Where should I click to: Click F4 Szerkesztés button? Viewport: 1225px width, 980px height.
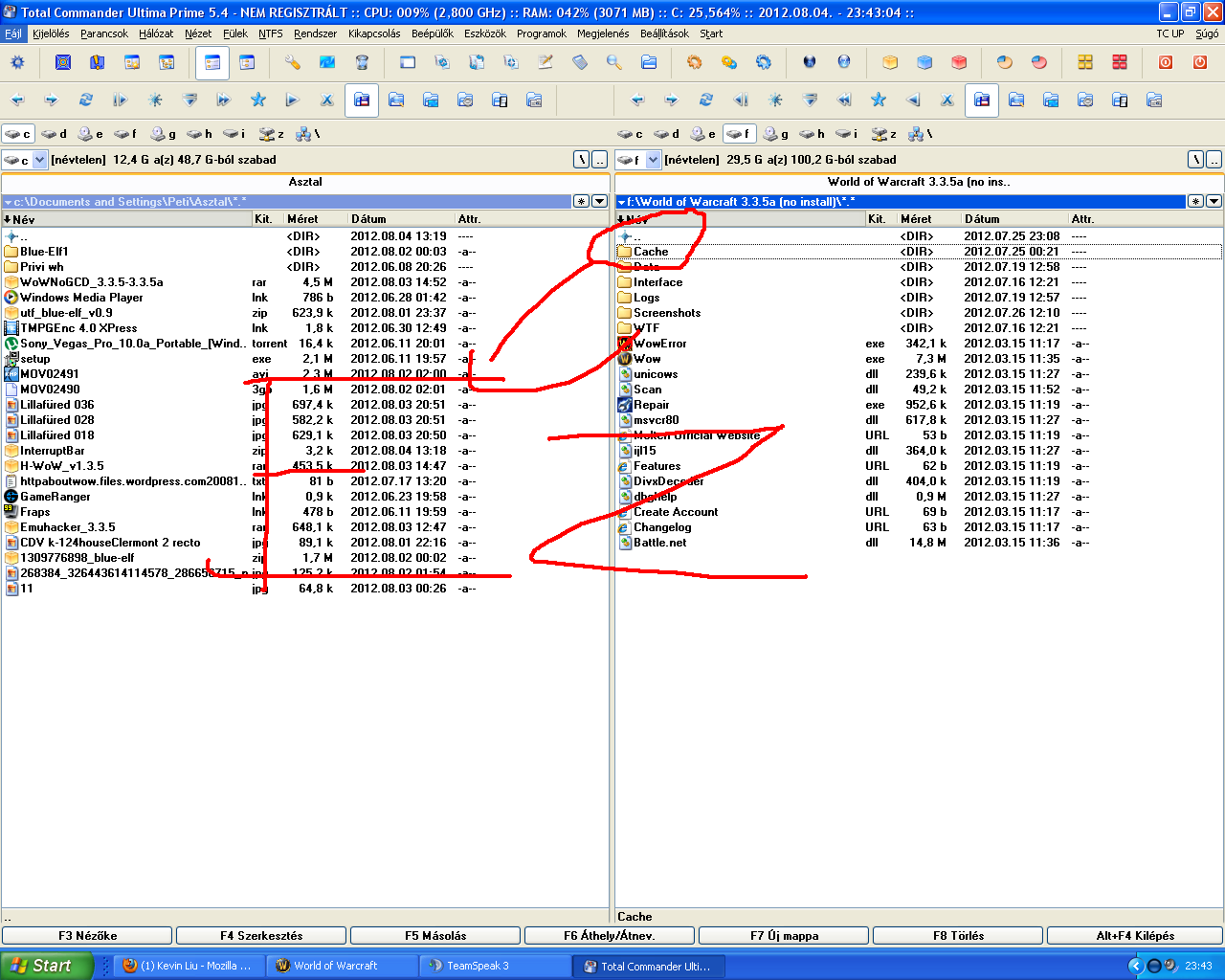click(x=261, y=936)
